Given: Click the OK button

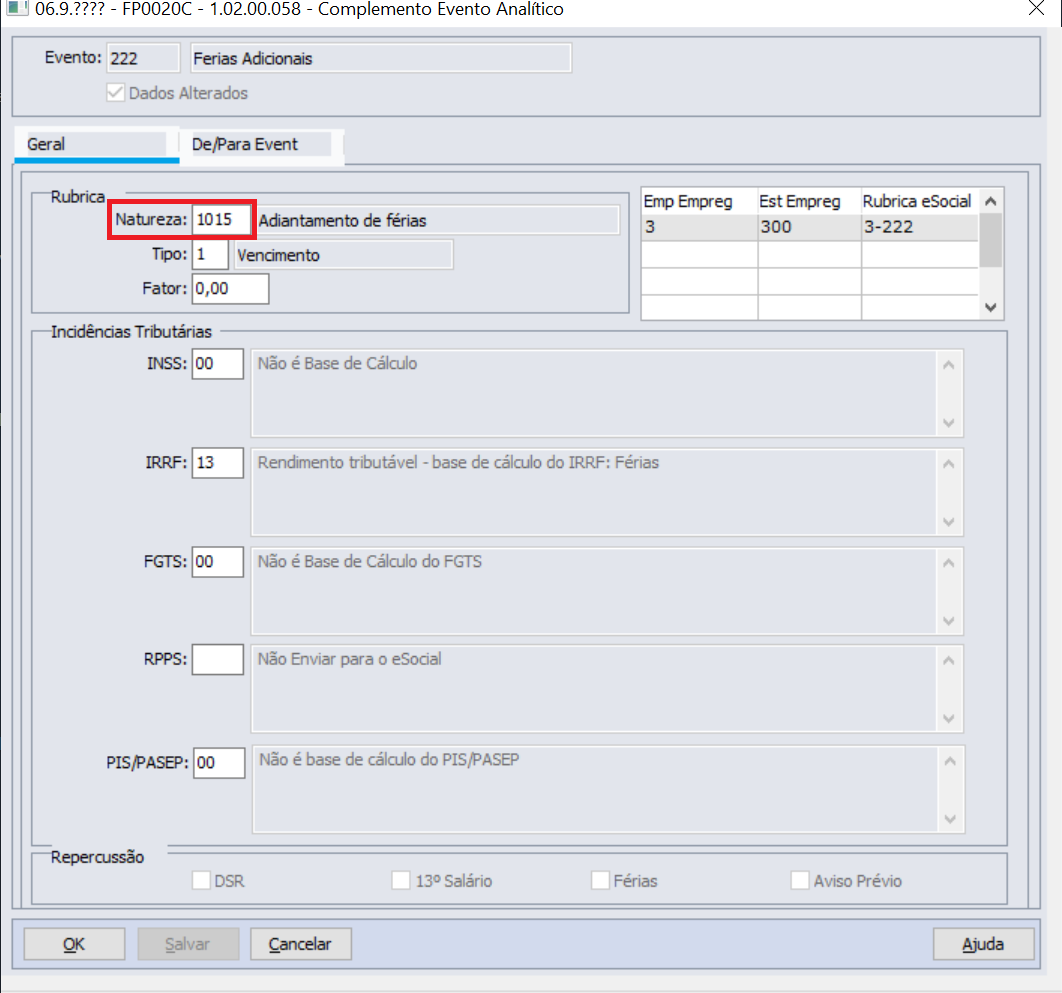Looking at the screenshot, I should pos(75,944).
